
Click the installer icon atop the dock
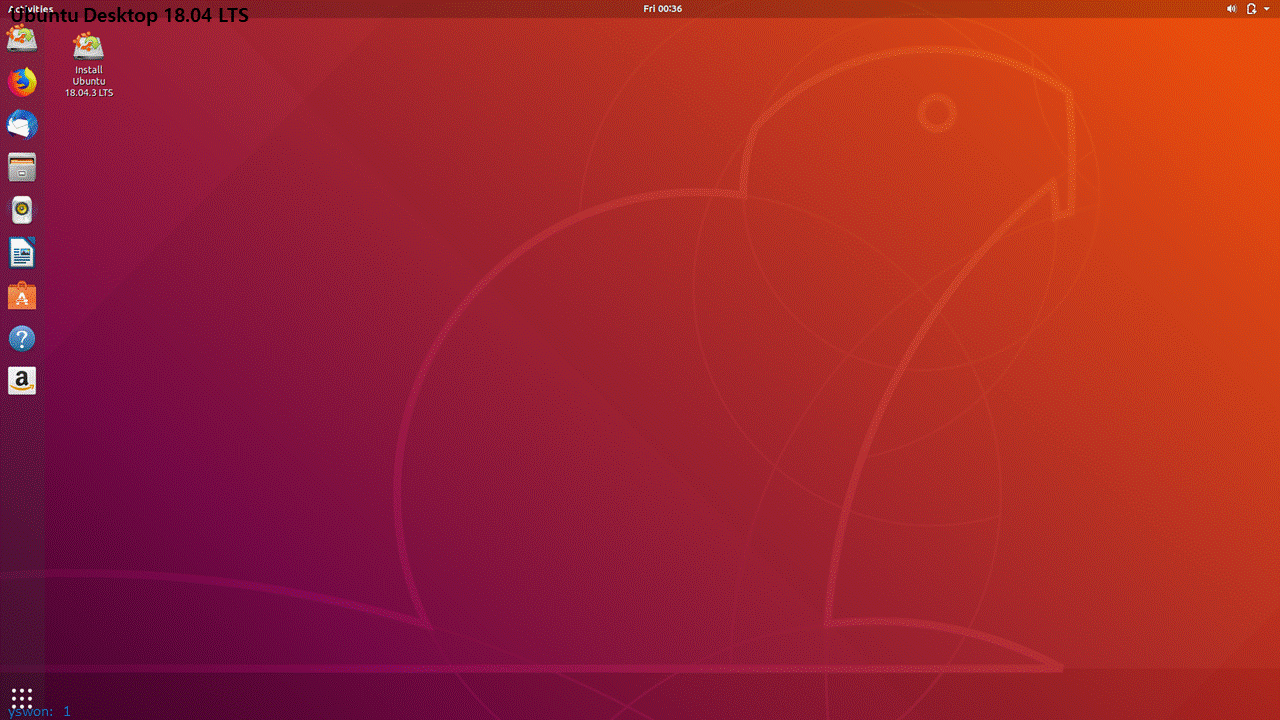(22, 39)
